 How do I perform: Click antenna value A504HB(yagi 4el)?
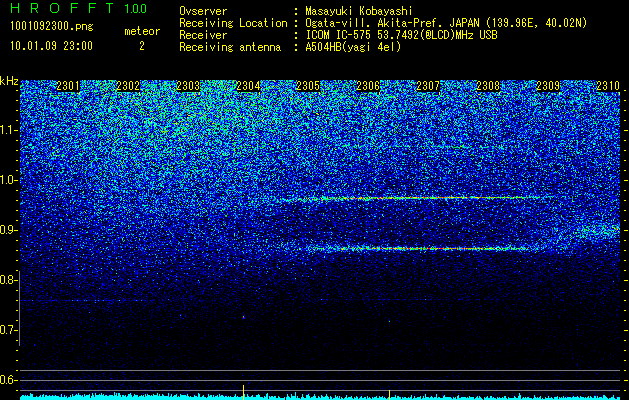click(353, 47)
